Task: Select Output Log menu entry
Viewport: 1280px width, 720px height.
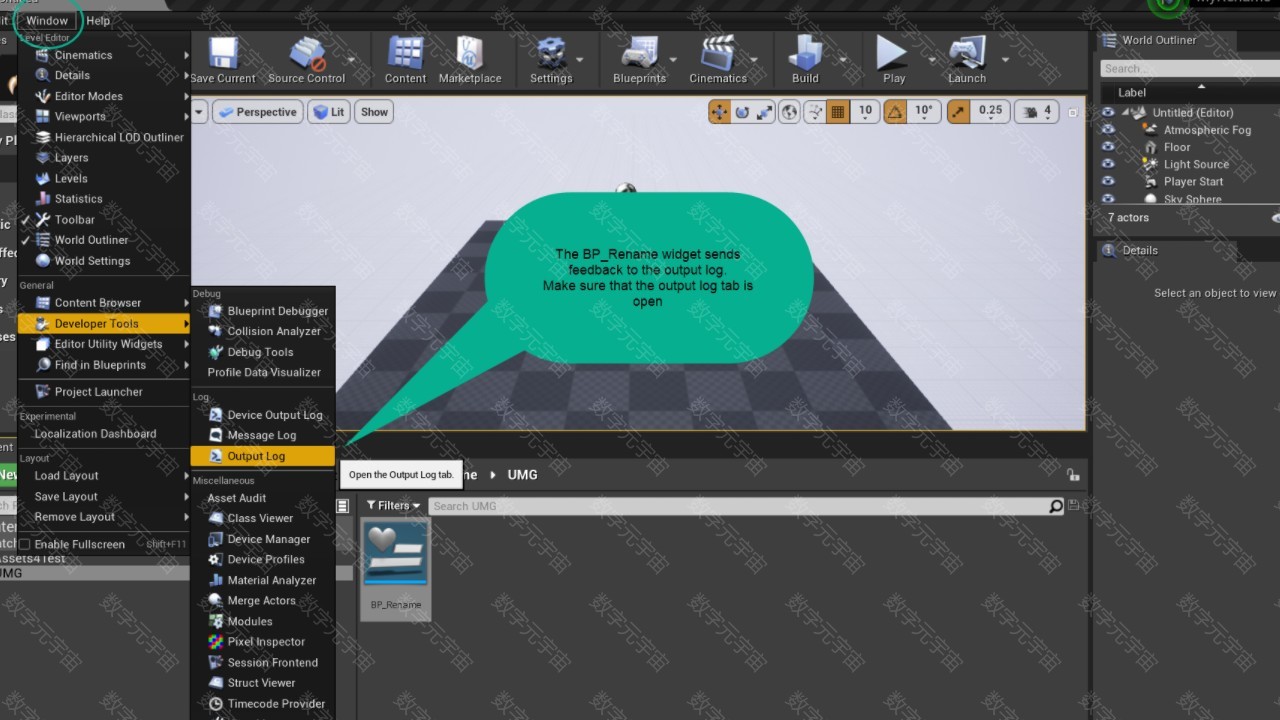Action: [262, 456]
